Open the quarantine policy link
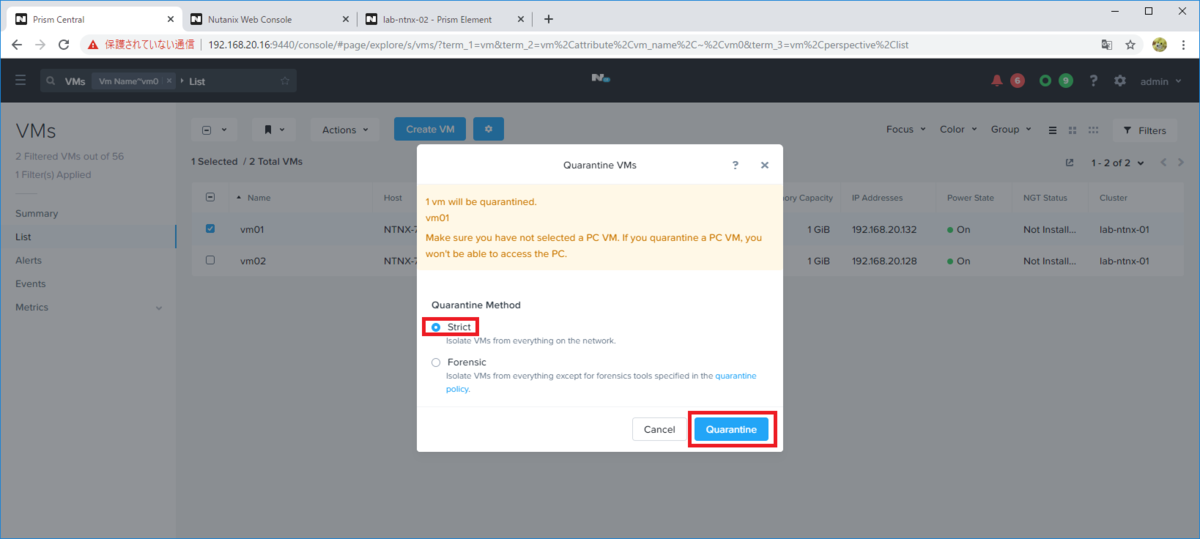 click(x=736, y=376)
